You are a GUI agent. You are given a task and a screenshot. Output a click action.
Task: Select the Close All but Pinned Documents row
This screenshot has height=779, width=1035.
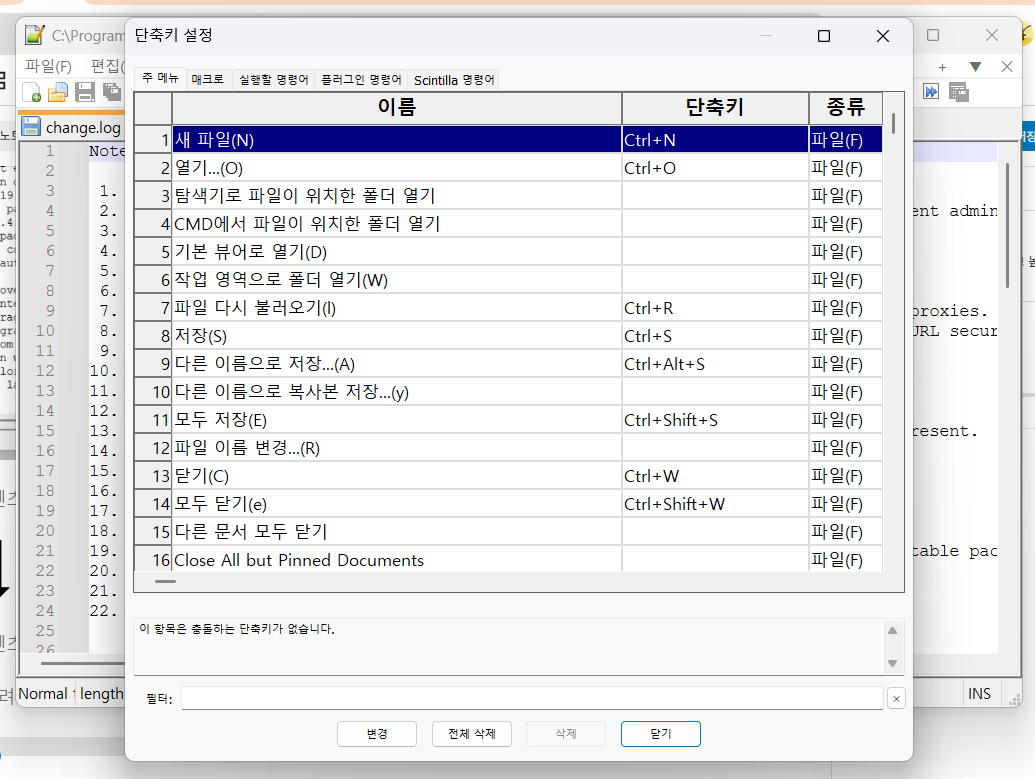pos(508,559)
